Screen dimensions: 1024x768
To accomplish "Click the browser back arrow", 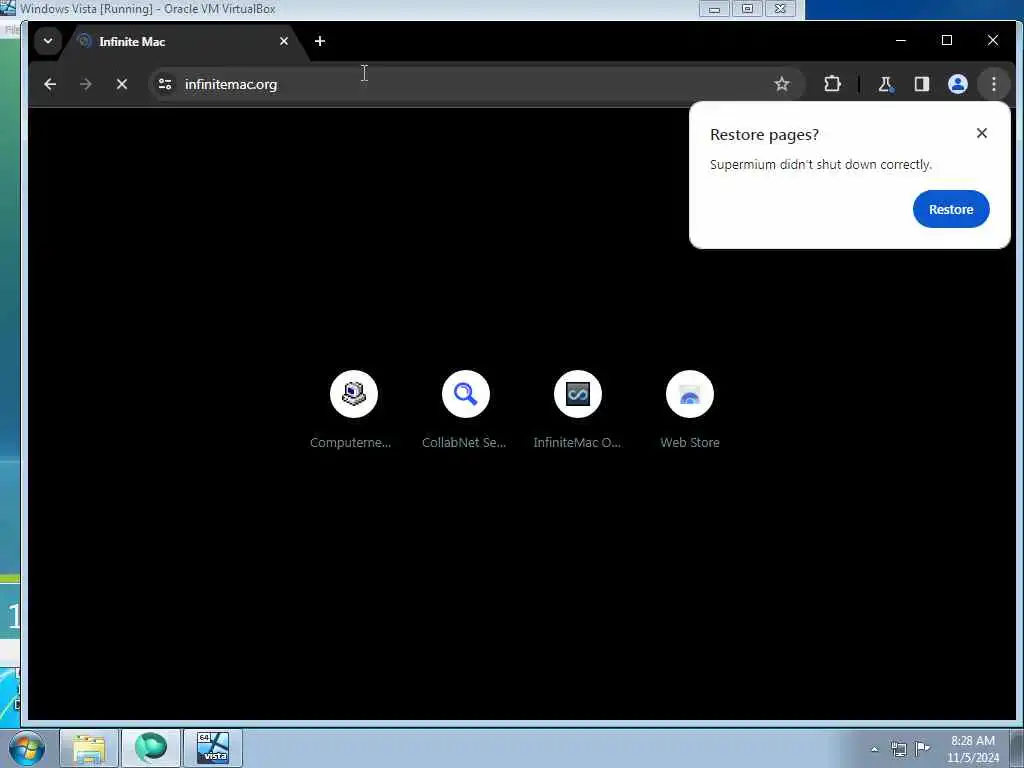I will 50,84.
